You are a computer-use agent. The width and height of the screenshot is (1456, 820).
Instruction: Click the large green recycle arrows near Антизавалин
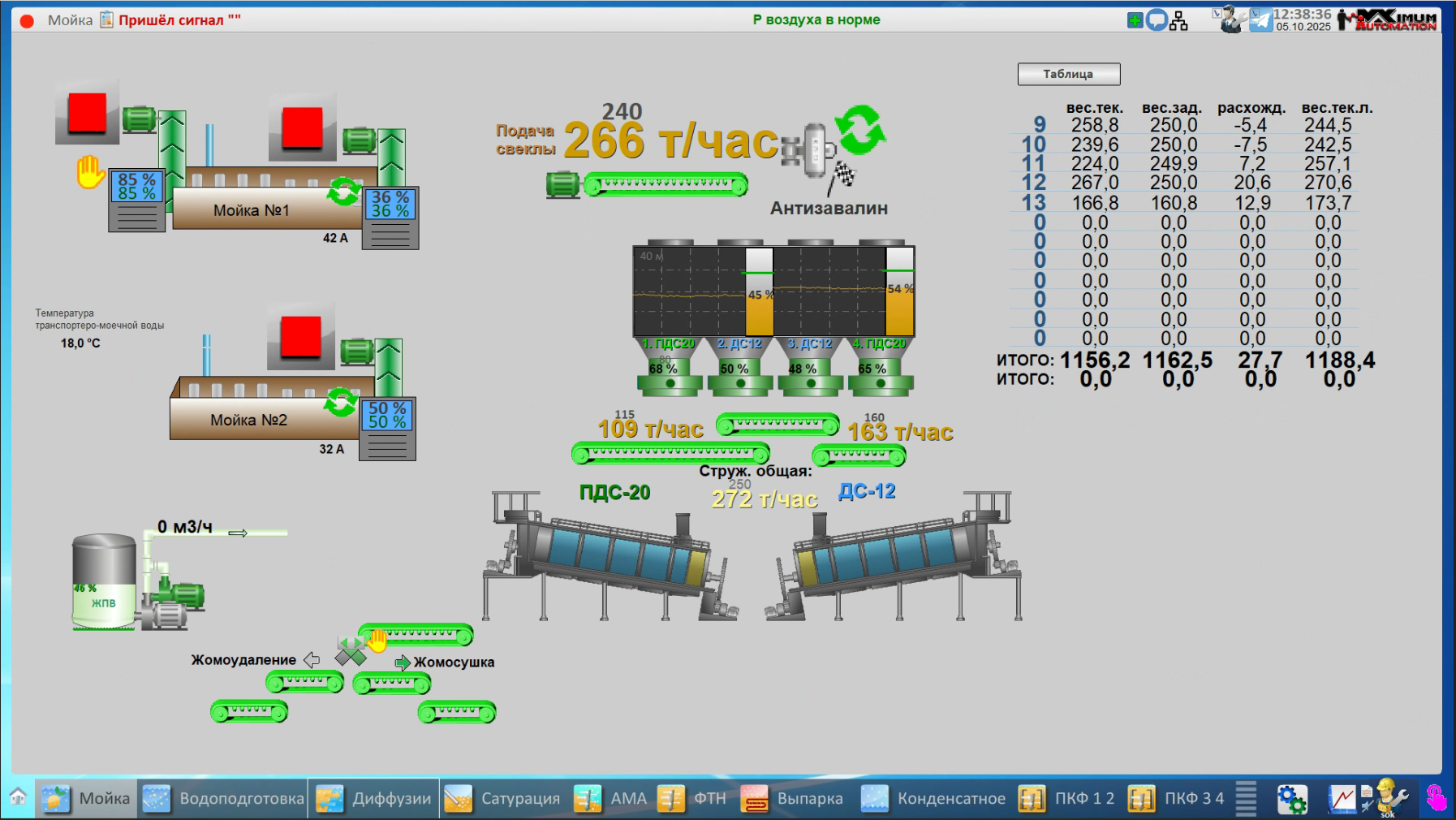(x=860, y=130)
